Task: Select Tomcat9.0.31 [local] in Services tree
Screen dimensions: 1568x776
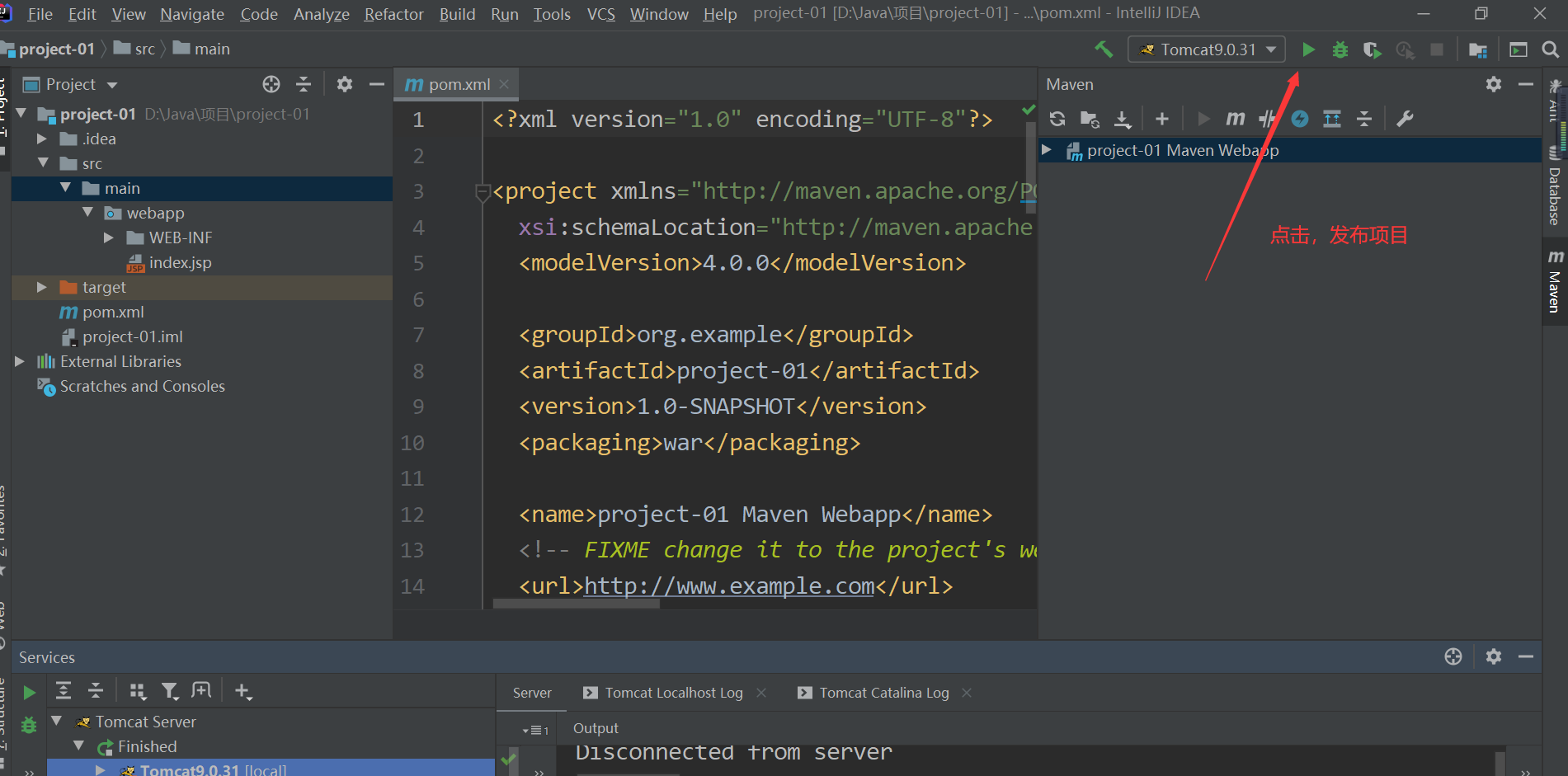Action: pos(213,769)
